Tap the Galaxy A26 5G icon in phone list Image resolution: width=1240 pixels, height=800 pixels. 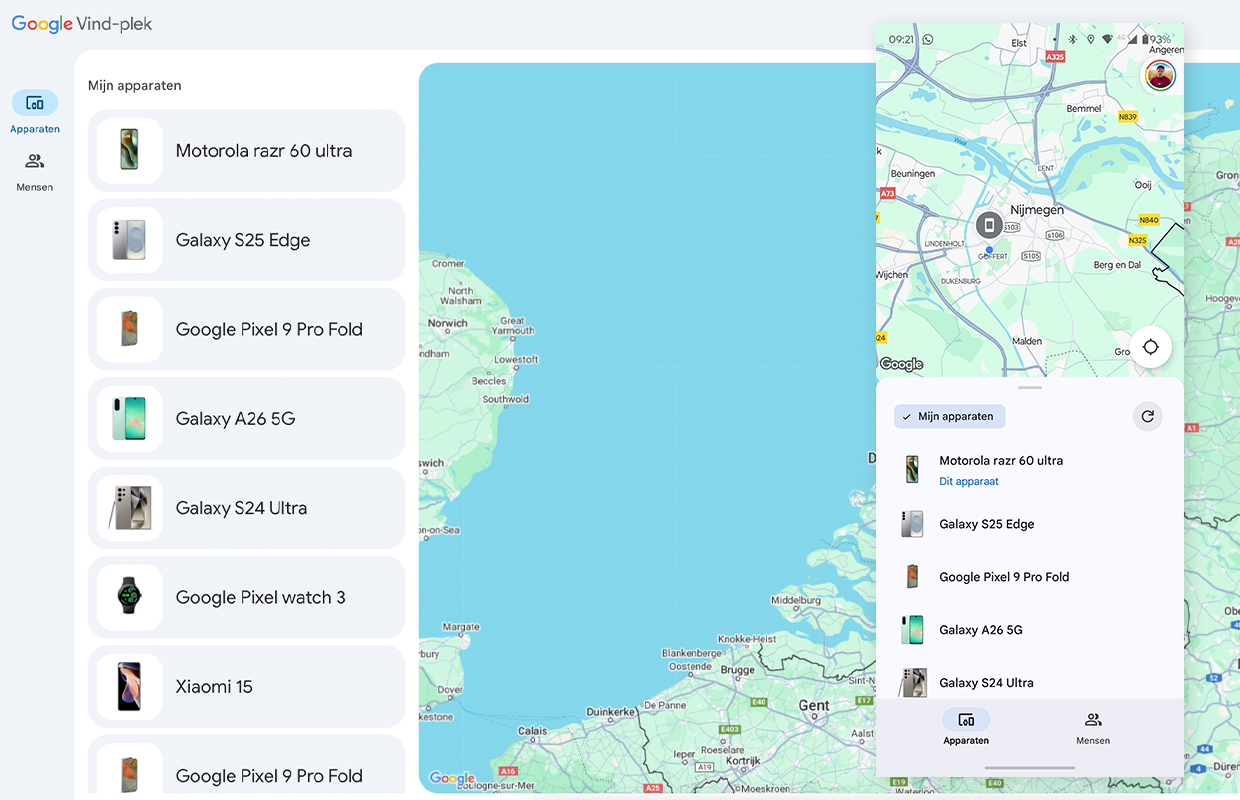912,630
